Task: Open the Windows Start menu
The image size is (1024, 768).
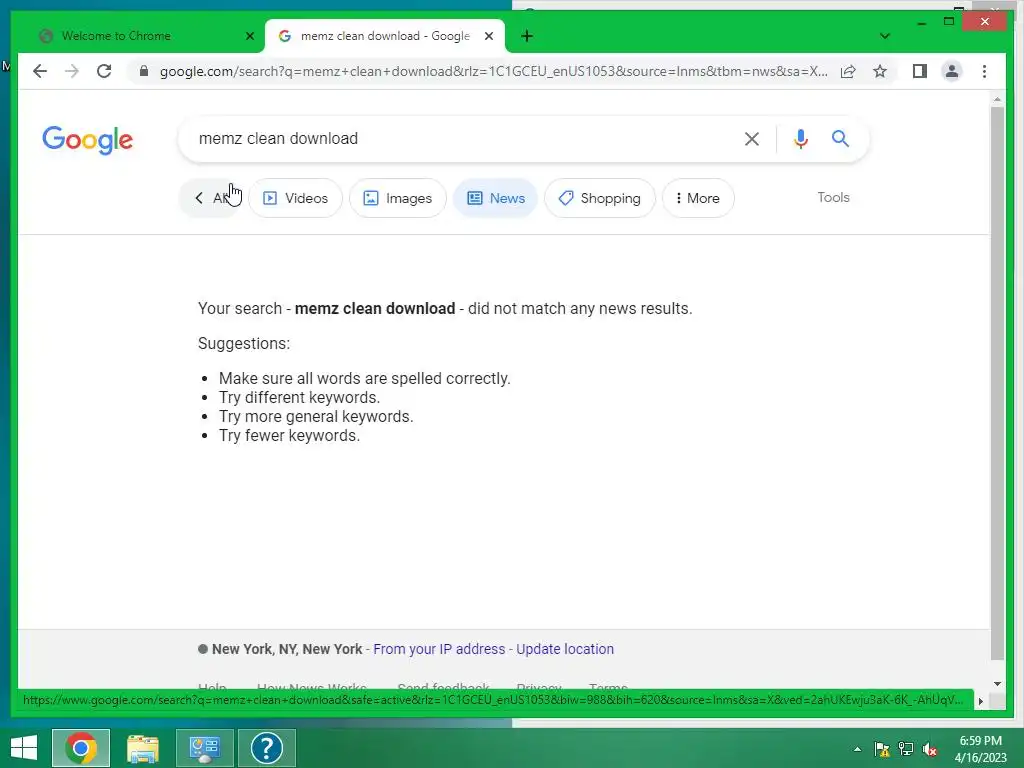Action: tap(24, 748)
